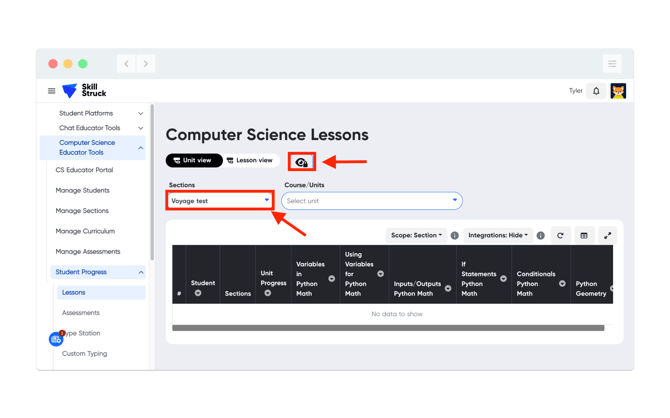Viewport: 670px width, 418px height.
Task: Expand table to fullscreen
Action: [607, 235]
